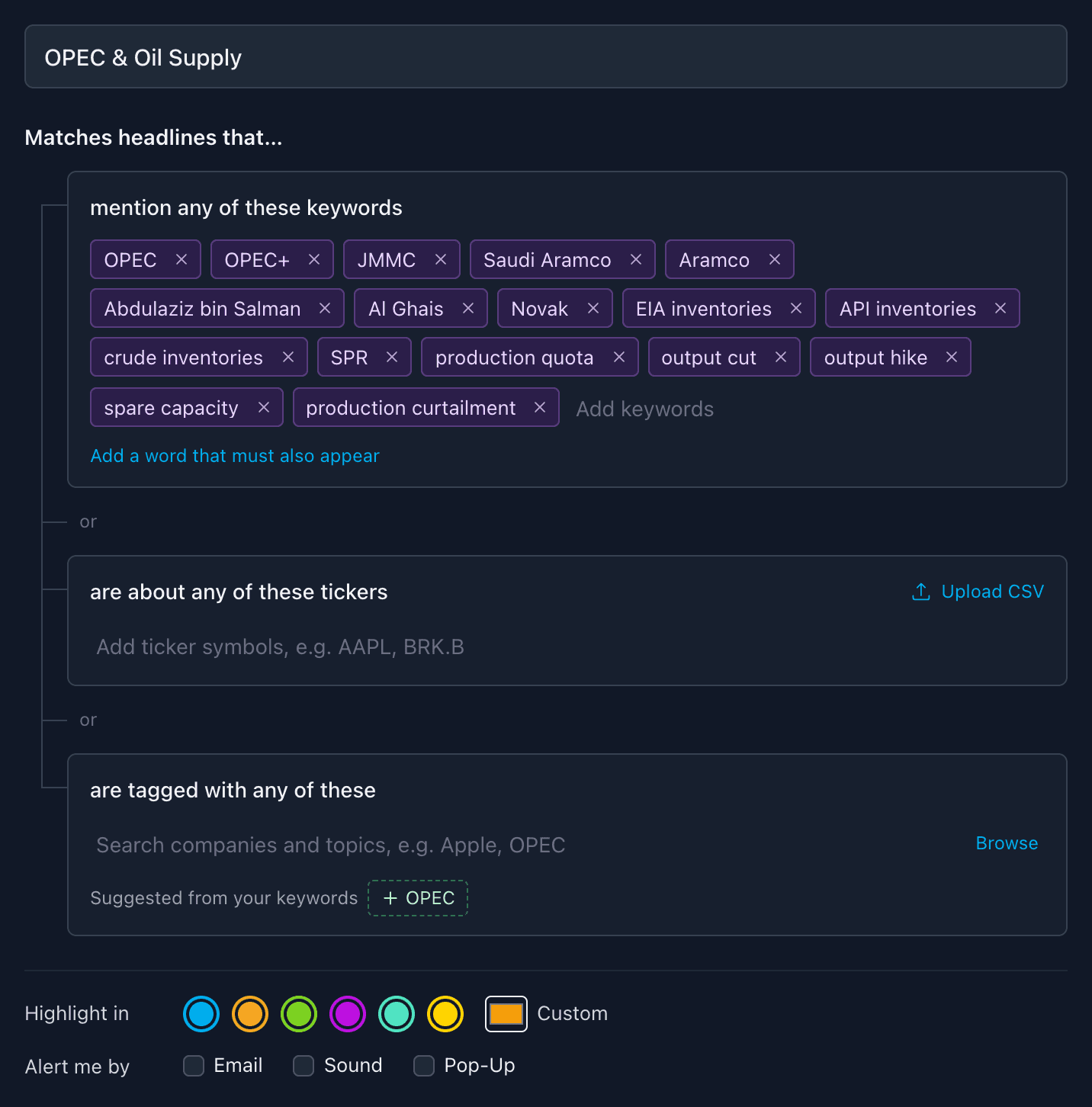Click the OPEC & Oil Supply name field
This screenshot has height=1107, width=1092.
pyautogui.click(x=546, y=56)
